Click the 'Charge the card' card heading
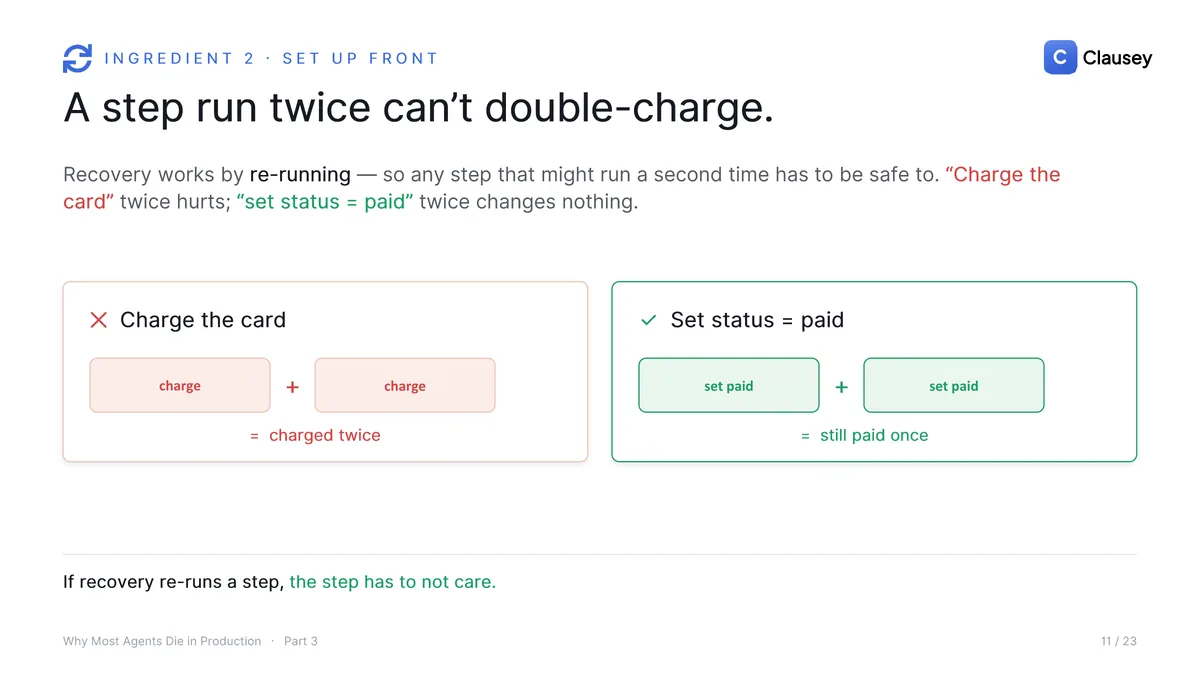1200x675 pixels. (203, 320)
